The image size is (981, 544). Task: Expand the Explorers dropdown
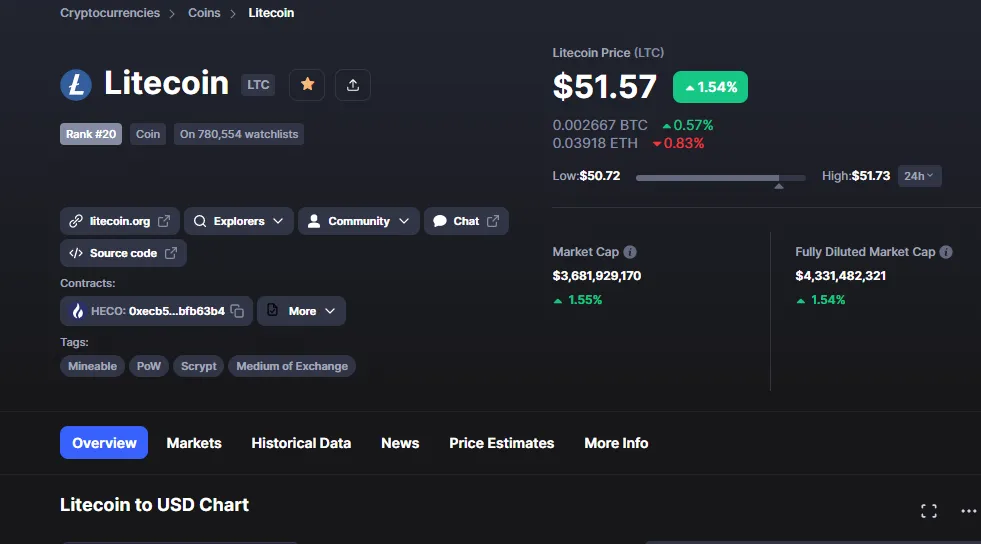(238, 221)
